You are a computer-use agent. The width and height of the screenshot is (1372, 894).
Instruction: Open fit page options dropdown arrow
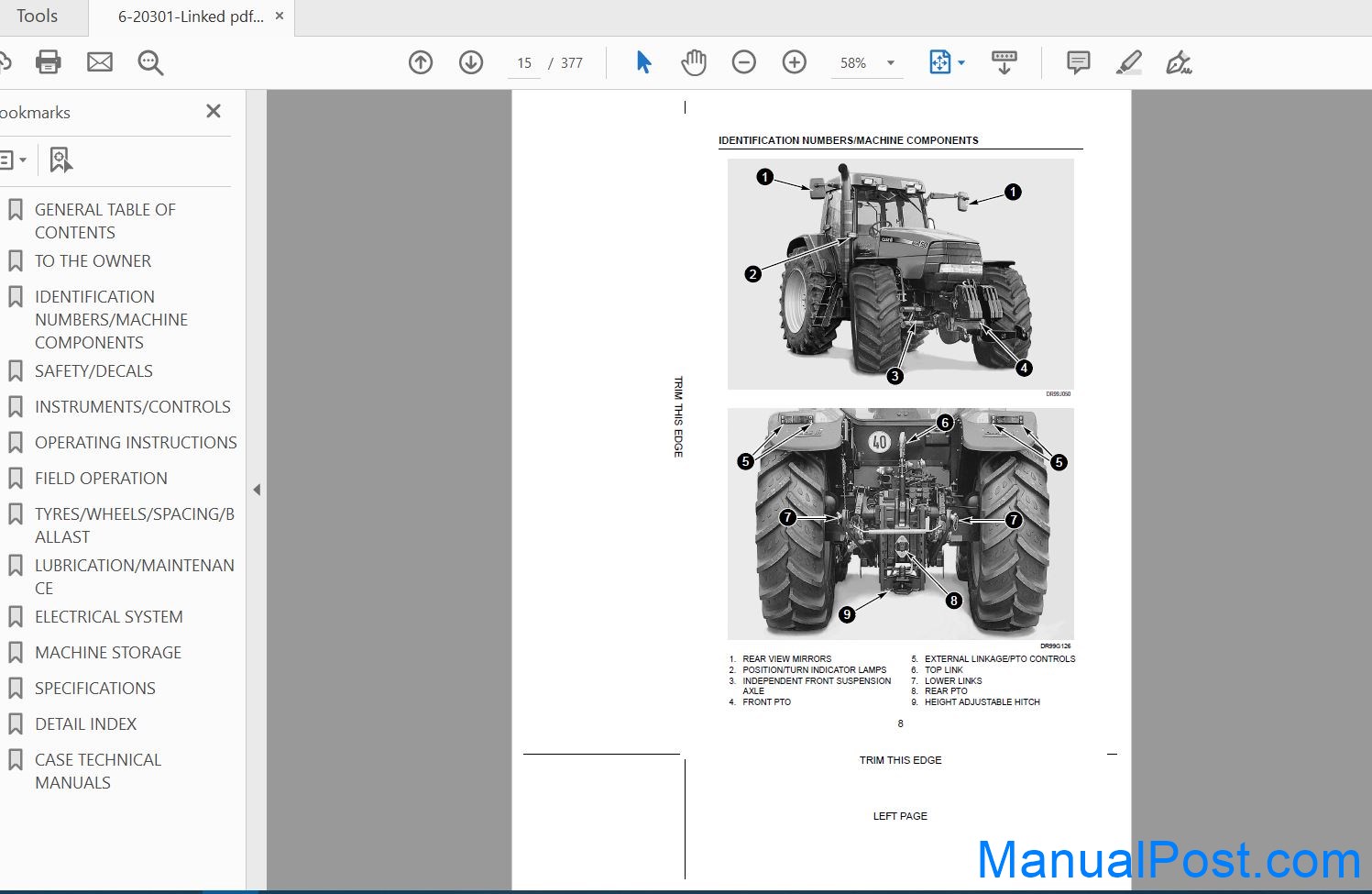point(961,62)
